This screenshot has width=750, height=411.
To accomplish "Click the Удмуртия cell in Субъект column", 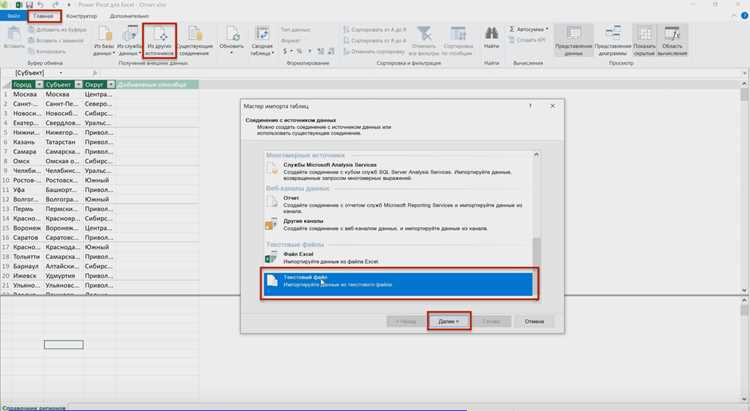I will click(x=64, y=276).
